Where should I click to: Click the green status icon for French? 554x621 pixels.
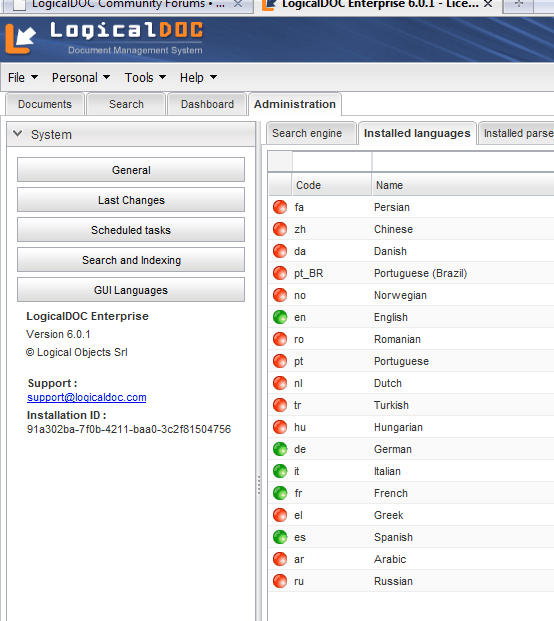280,493
